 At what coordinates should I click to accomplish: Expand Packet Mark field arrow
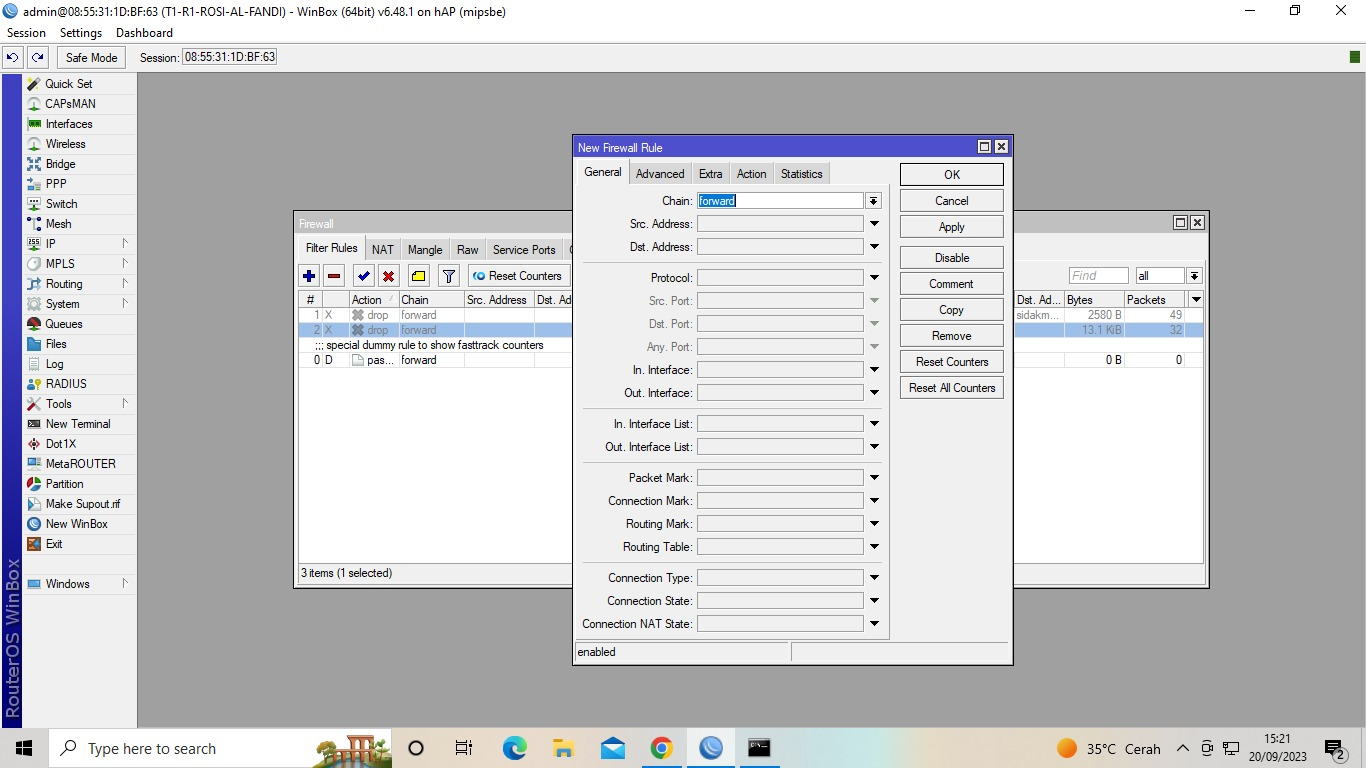coord(874,478)
